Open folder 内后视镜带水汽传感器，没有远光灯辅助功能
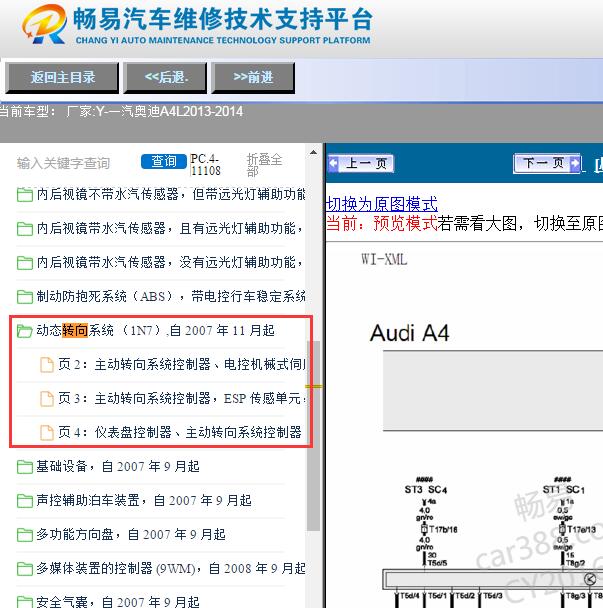The image size is (603, 608). click(169, 263)
